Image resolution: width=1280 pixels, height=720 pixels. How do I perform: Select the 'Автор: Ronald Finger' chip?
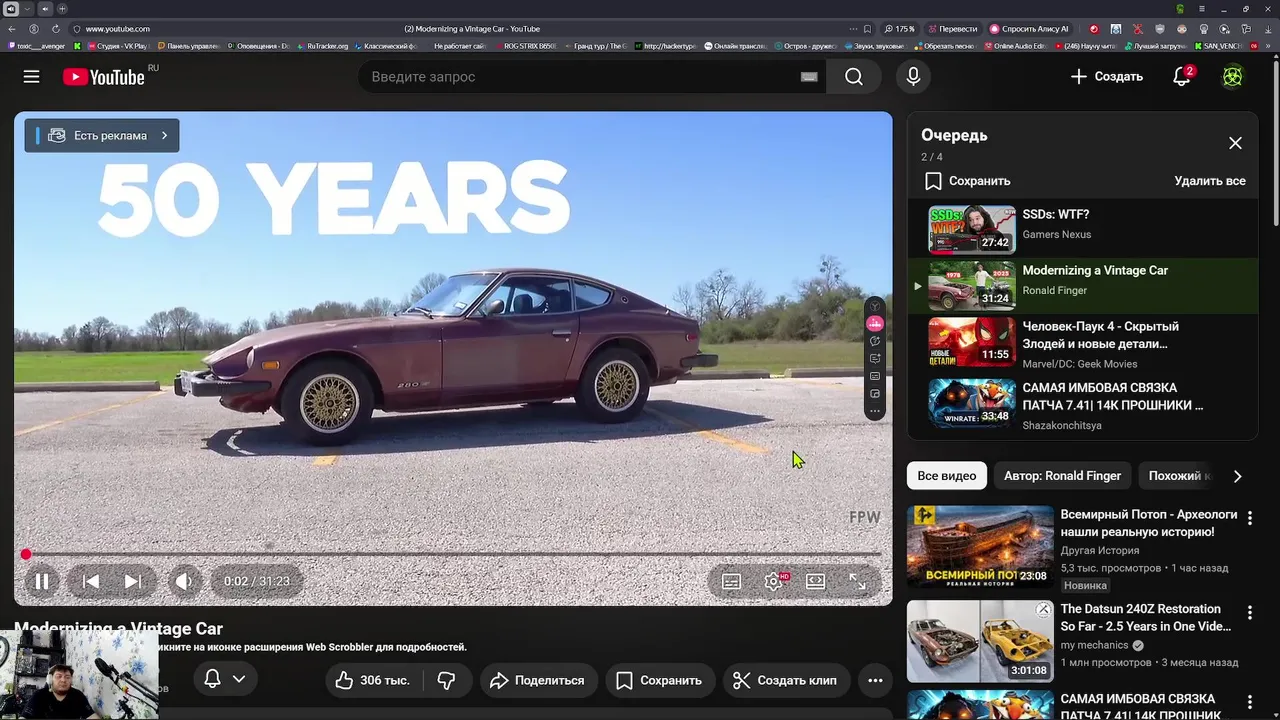[x=1062, y=476]
